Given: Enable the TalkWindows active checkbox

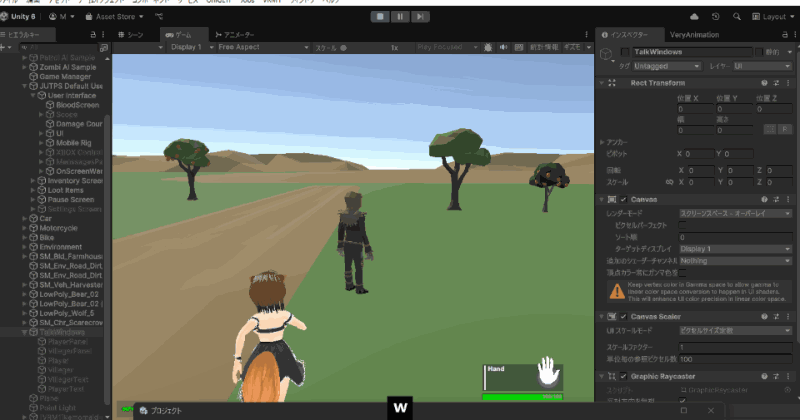Looking at the screenshot, I should pos(625,52).
